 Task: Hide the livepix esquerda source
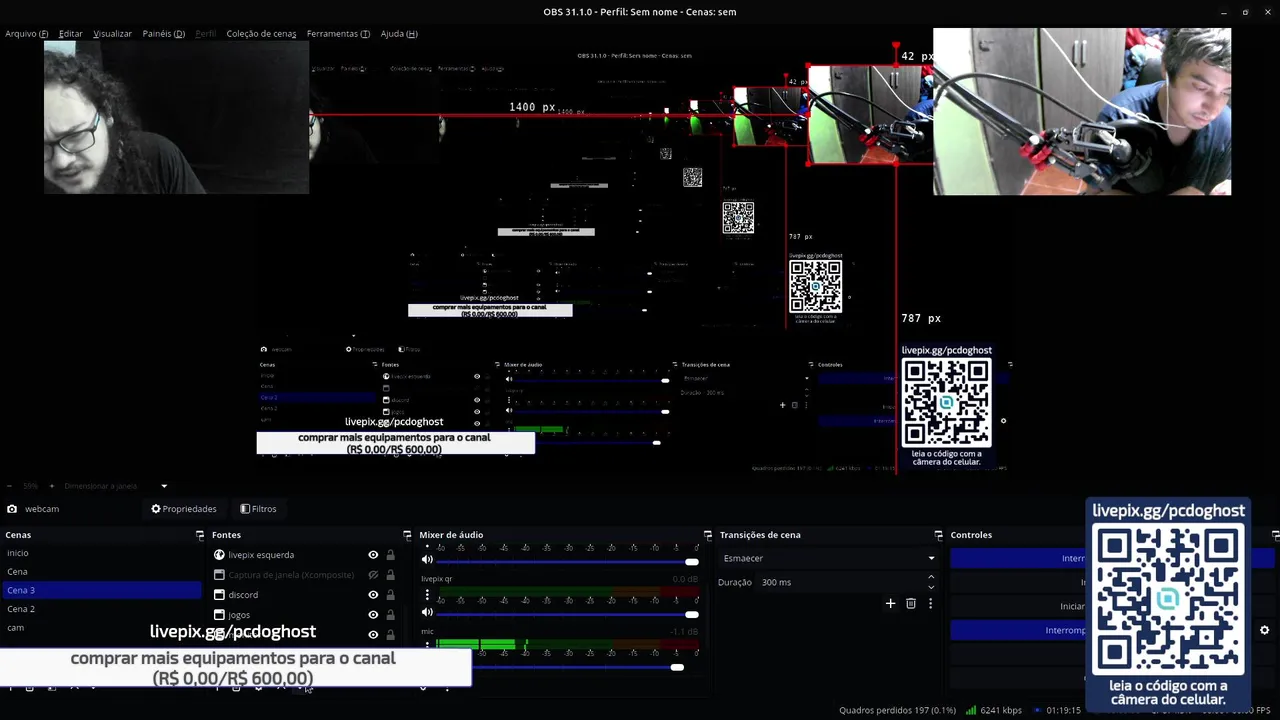point(373,555)
